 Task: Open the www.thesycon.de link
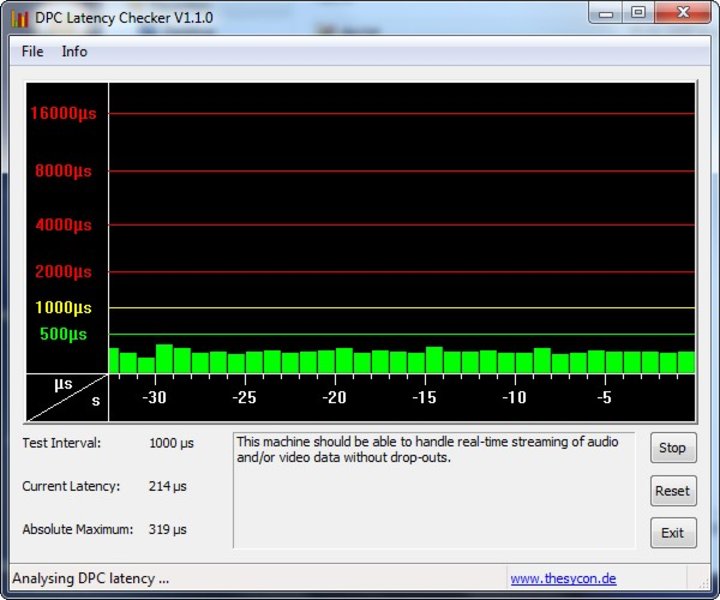[563, 578]
